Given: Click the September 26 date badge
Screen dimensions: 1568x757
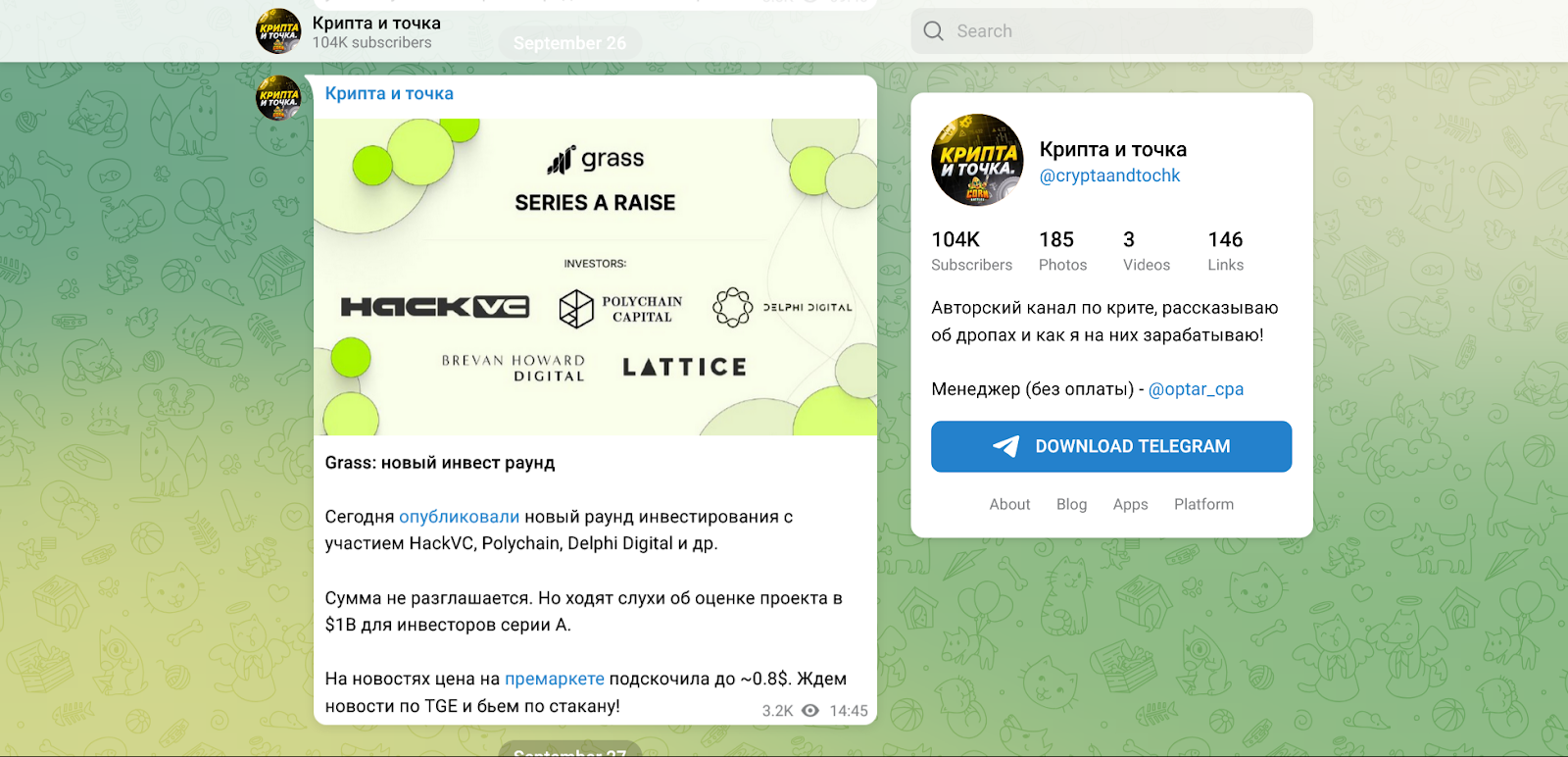Looking at the screenshot, I should (x=569, y=43).
